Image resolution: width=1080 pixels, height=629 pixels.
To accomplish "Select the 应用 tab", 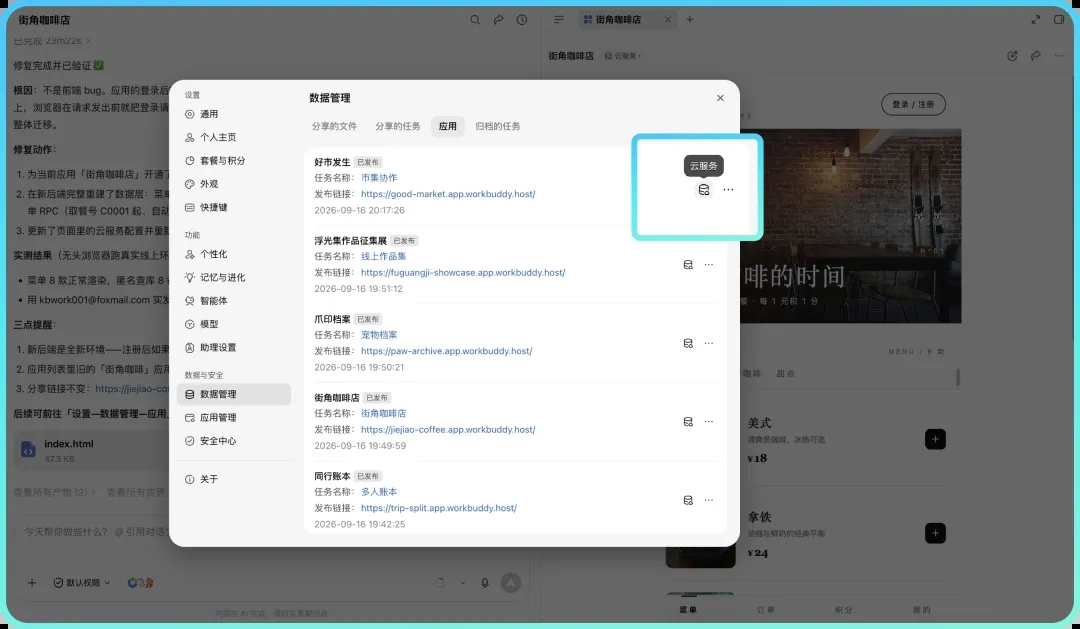I will [448, 126].
